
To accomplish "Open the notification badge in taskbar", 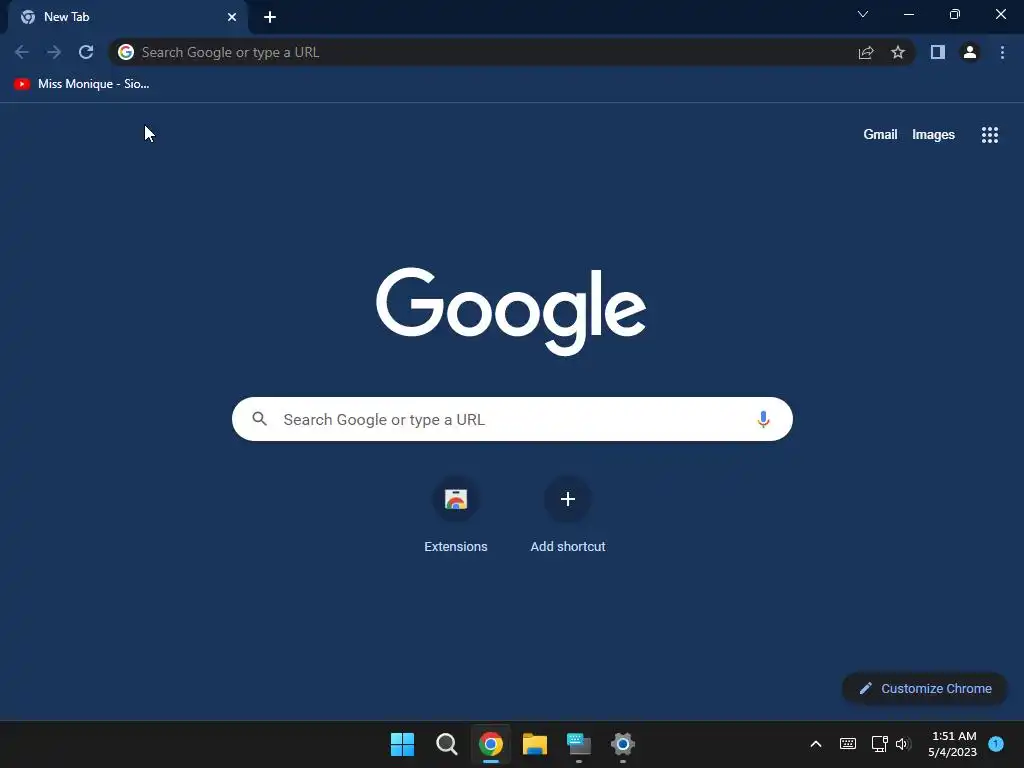I will [996, 744].
